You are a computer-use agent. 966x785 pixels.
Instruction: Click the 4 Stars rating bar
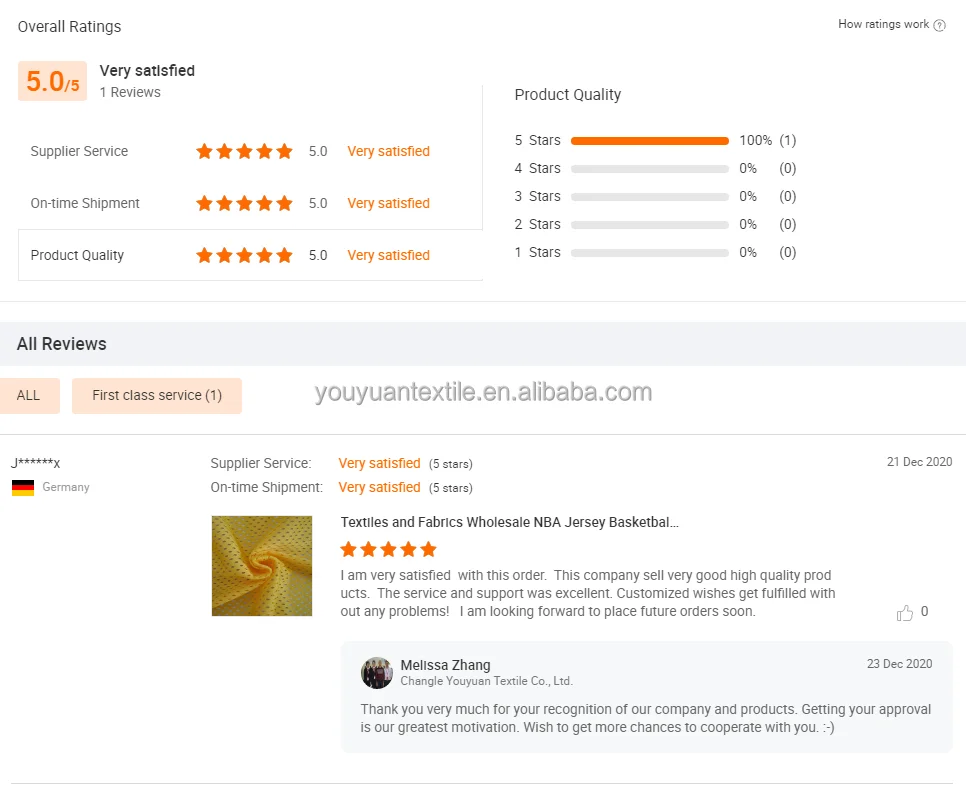click(649, 169)
